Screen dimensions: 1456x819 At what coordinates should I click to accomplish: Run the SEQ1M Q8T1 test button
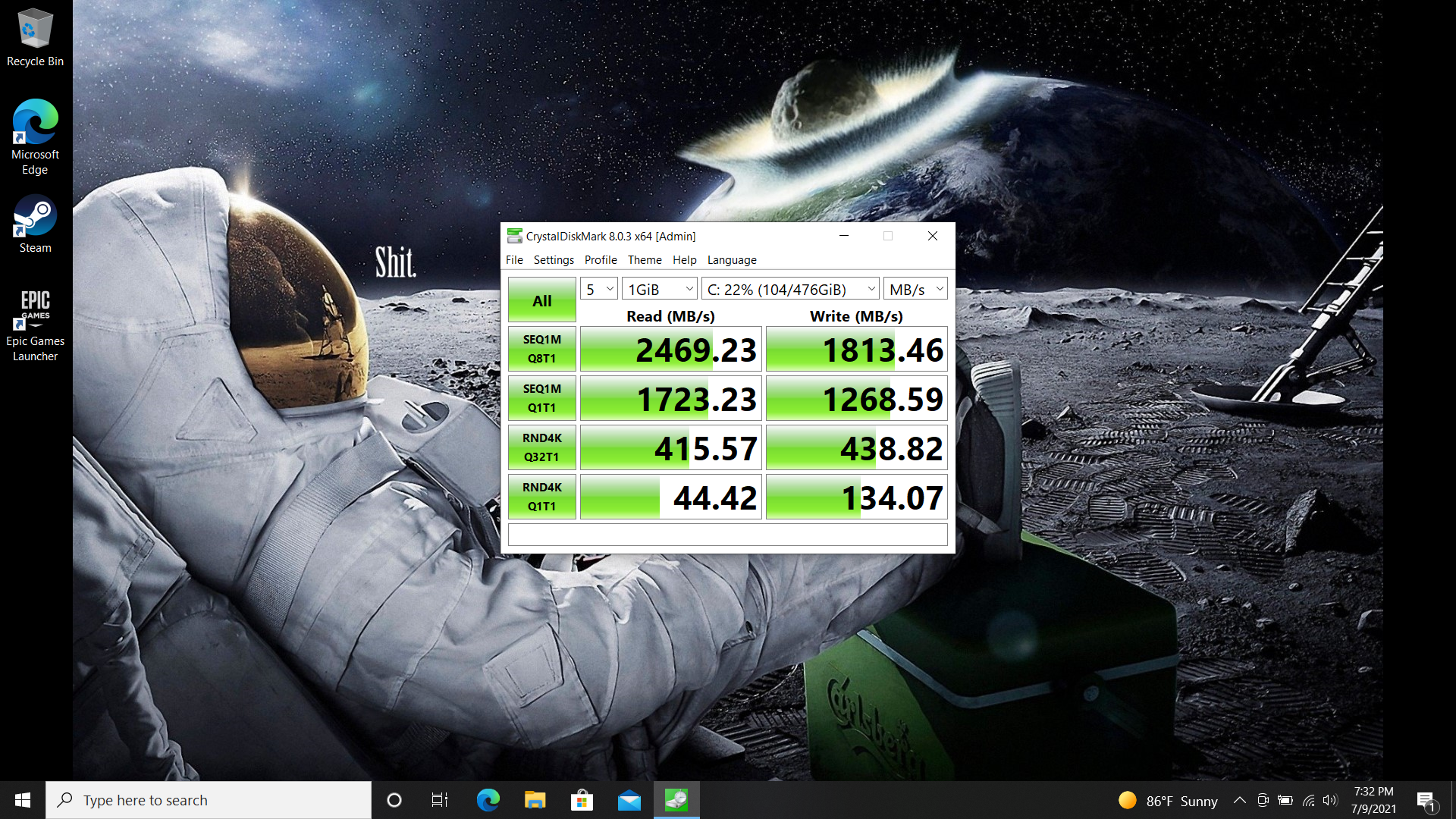542,349
